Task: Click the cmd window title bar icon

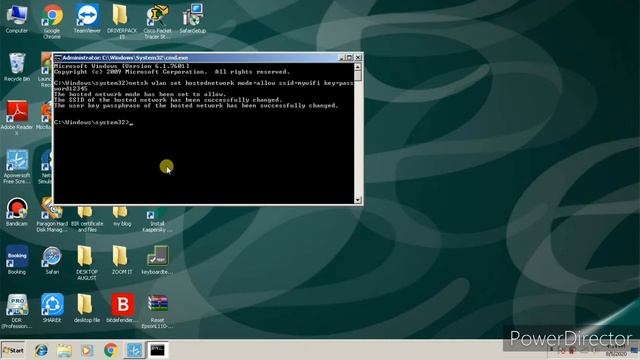Action: [x=58, y=58]
